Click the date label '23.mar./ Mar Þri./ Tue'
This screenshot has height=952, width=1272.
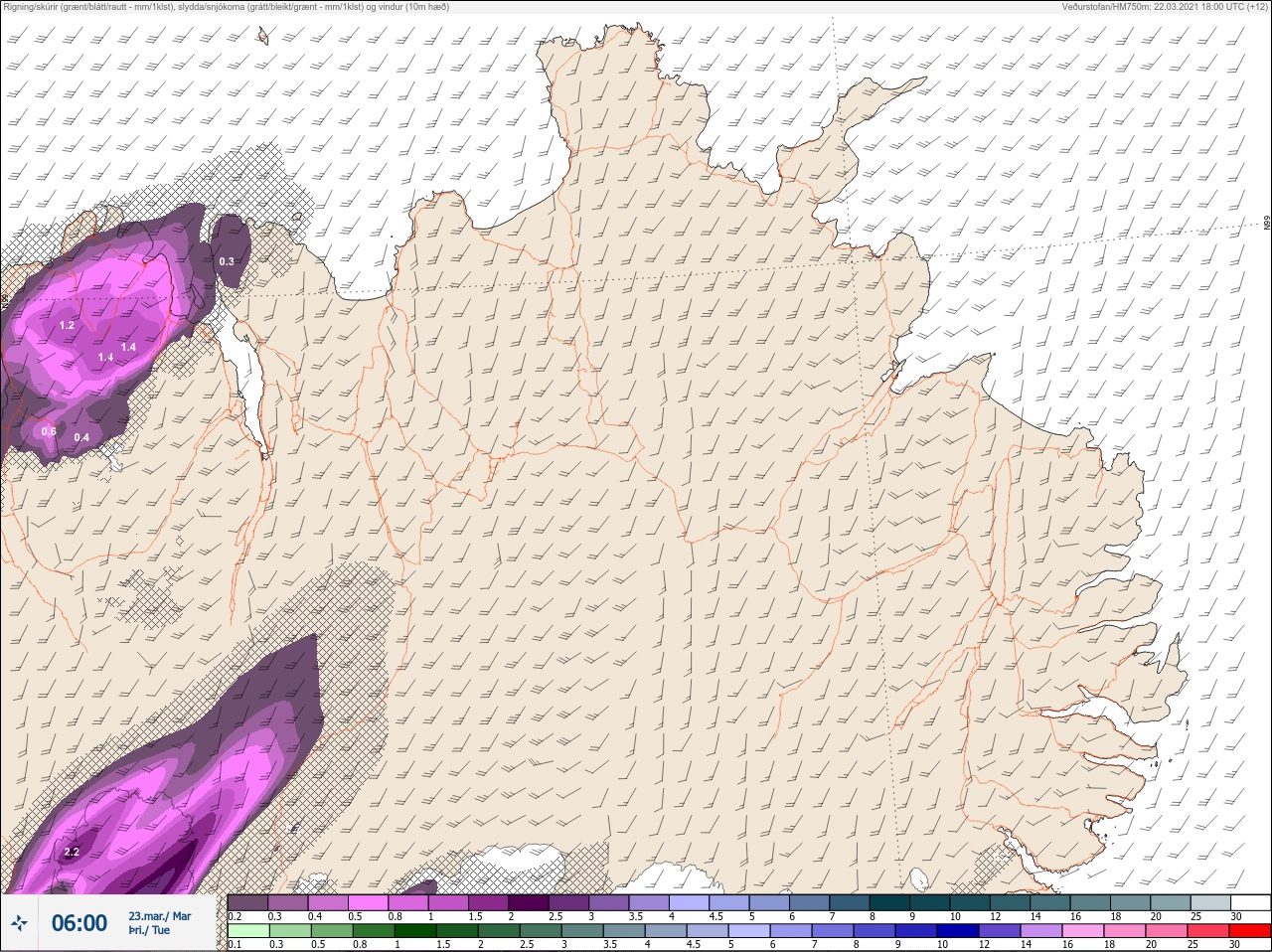pos(159,923)
